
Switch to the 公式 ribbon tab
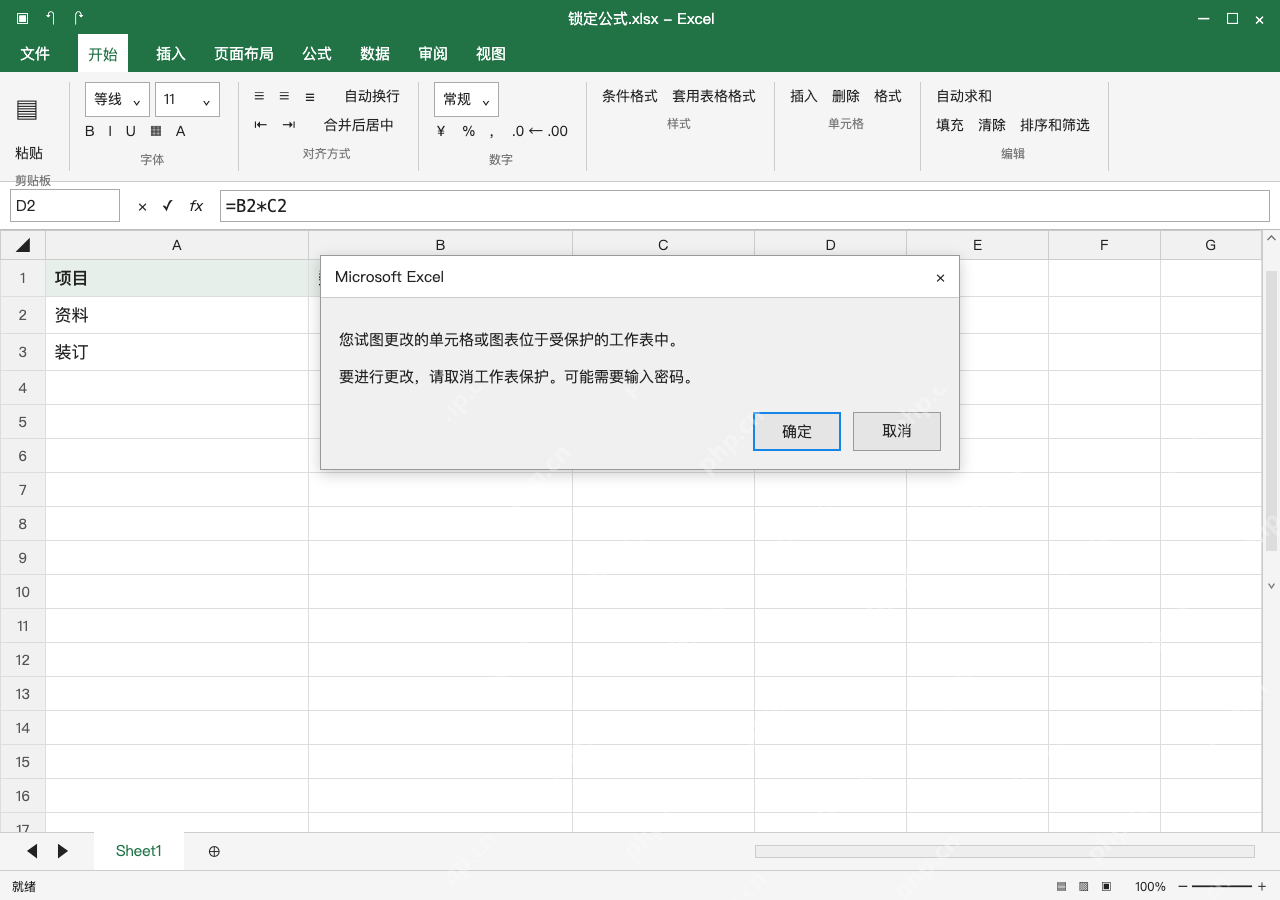pyautogui.click(x=317, y=54)
